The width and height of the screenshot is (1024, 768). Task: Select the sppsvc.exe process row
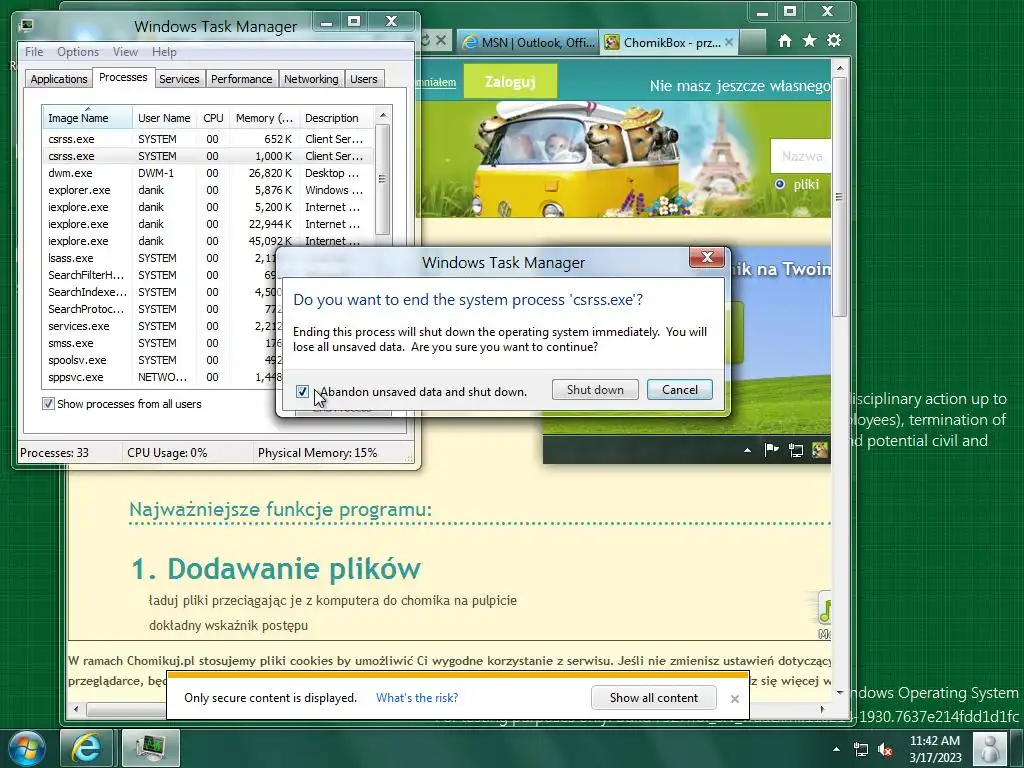pyautogui.click(x=160, y=377)
